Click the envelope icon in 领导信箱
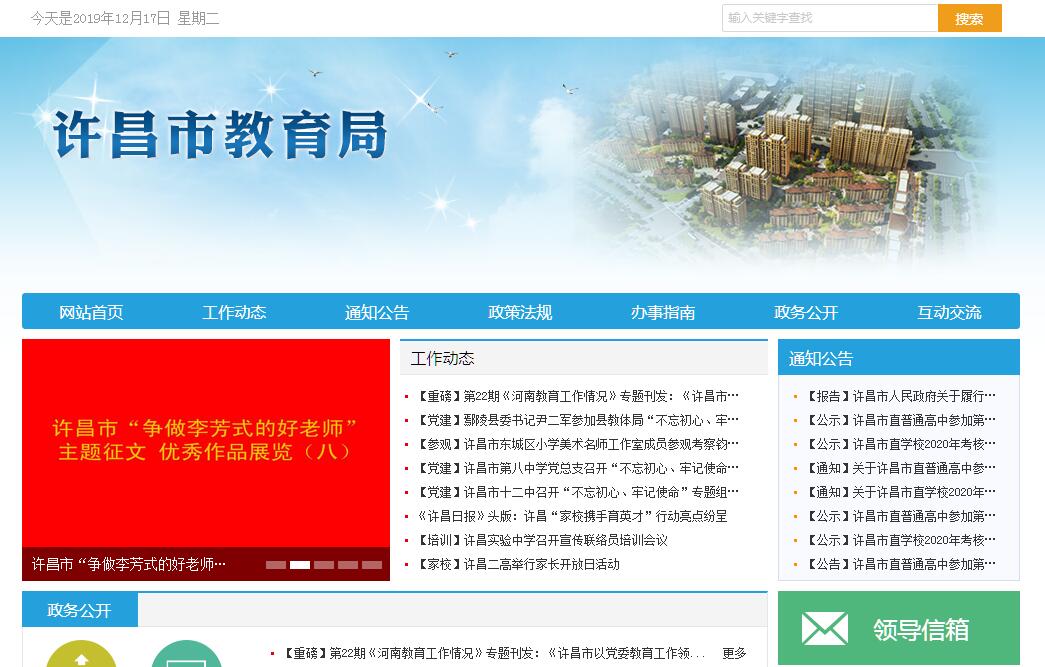 click(x=824, y=629)
